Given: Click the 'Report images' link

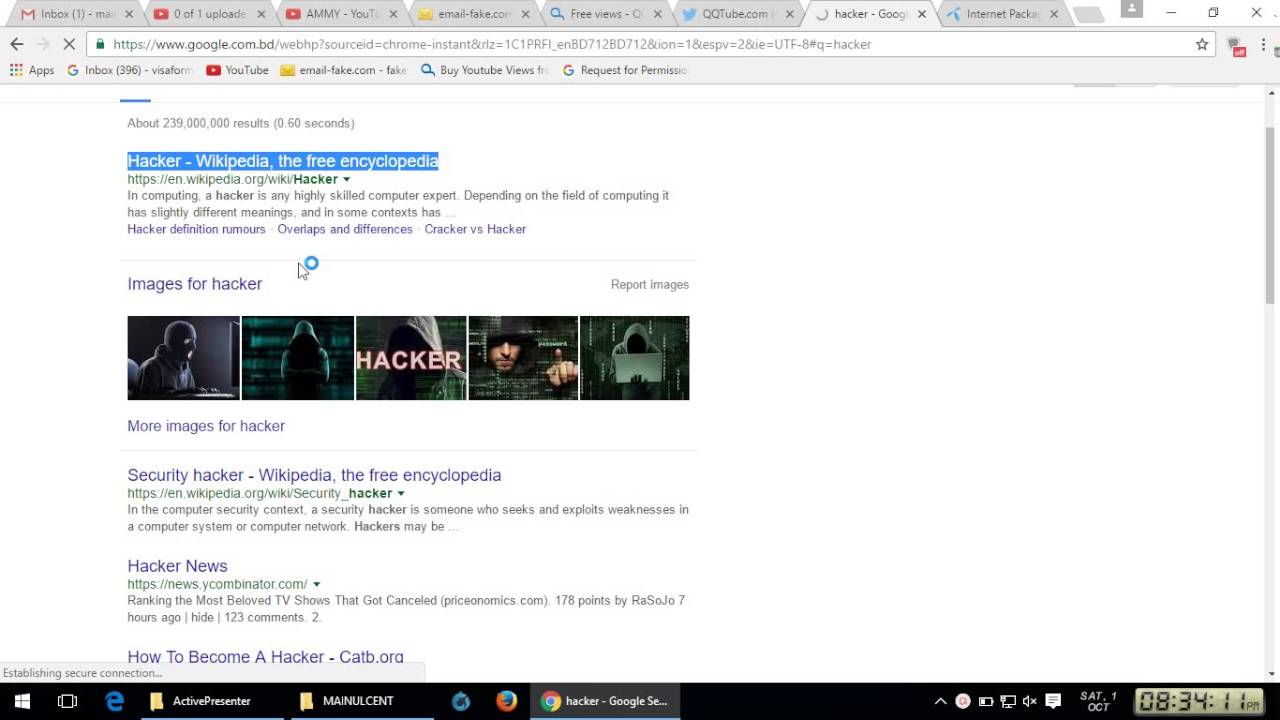Looking at the screenshot, I should coord(650,285).
